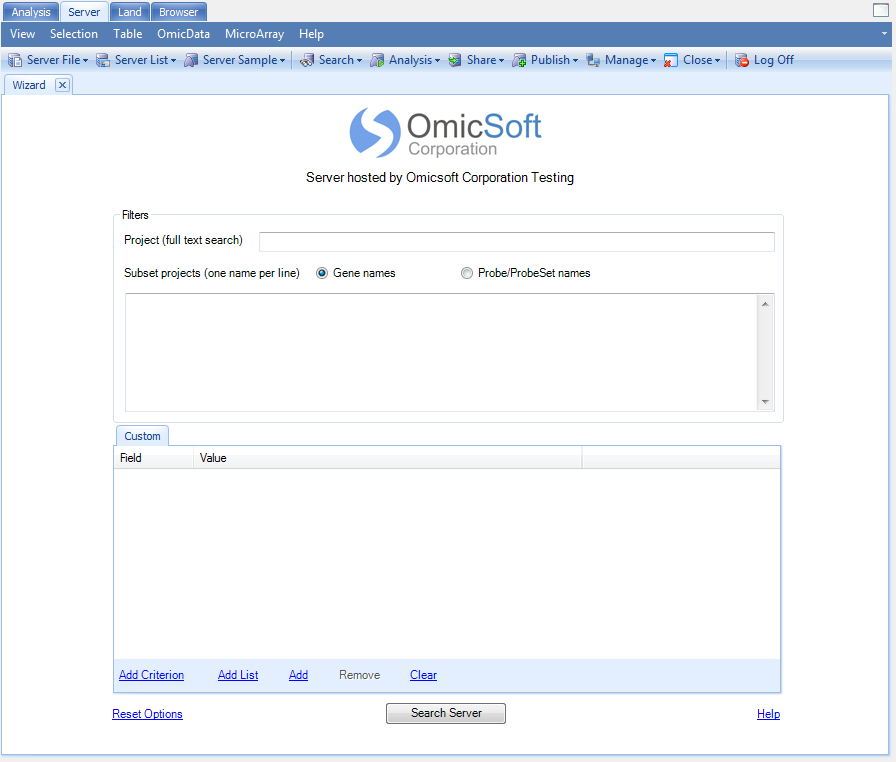Click the window restore icon at top right
Image resolution: width=896 pixels, height=762 pixels.
click(x=881, y=10)
